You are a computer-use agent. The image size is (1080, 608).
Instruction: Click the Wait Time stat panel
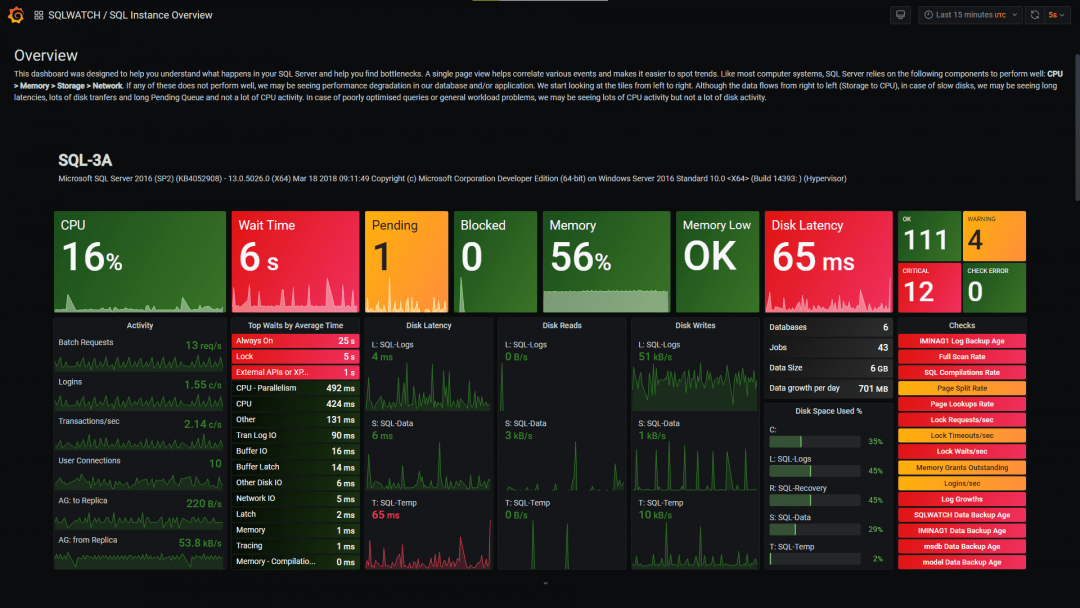(x=294, y=260)
